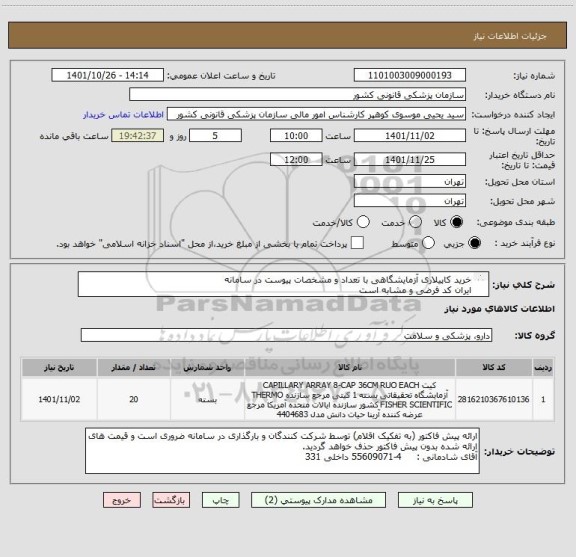This screenshot has height=557, width=576.
Task: Click واحد شمارش column header
Action: tap(207, 367)
